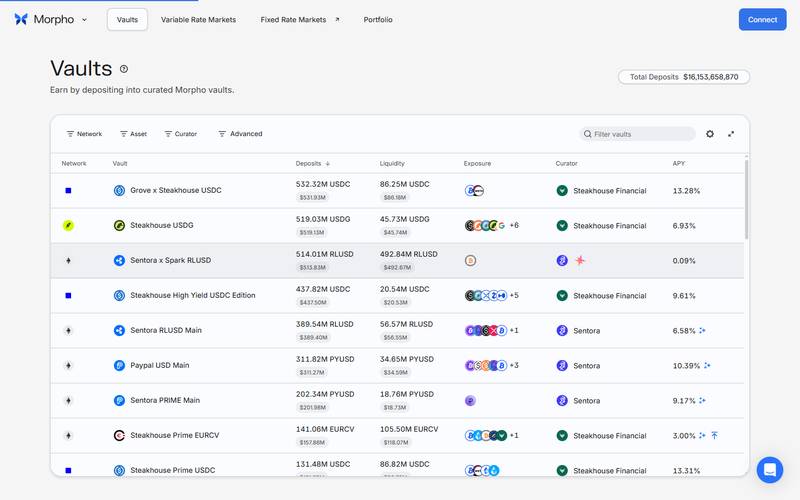
Task: Click Steakhouse Financial curator logo in Grove row
Action: pos(562,190)
